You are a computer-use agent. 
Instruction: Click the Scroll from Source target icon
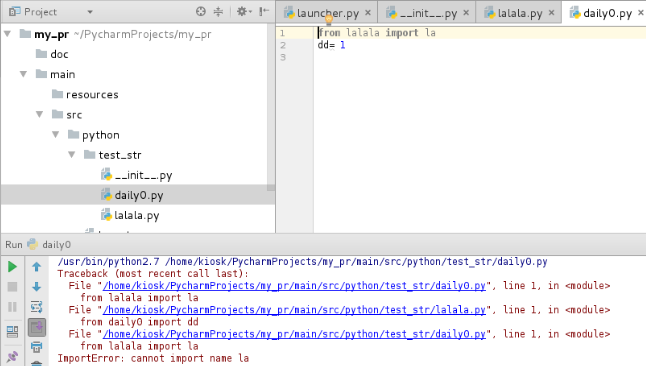pyautogui.click(x=201, y=12)
